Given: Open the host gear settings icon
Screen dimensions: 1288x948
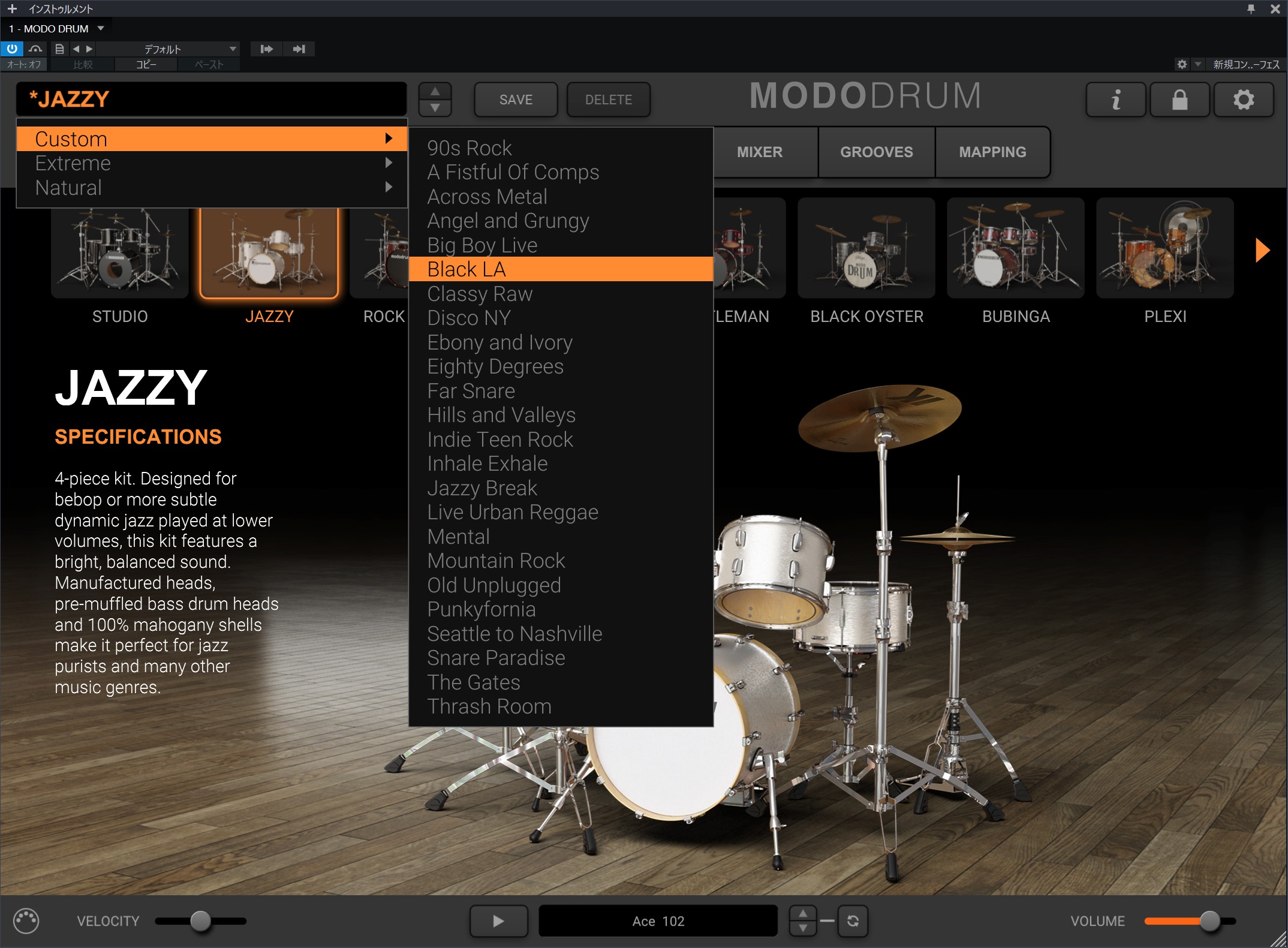Looking at the screenshot, I should pyautogui.click(x=1182, y=64).
